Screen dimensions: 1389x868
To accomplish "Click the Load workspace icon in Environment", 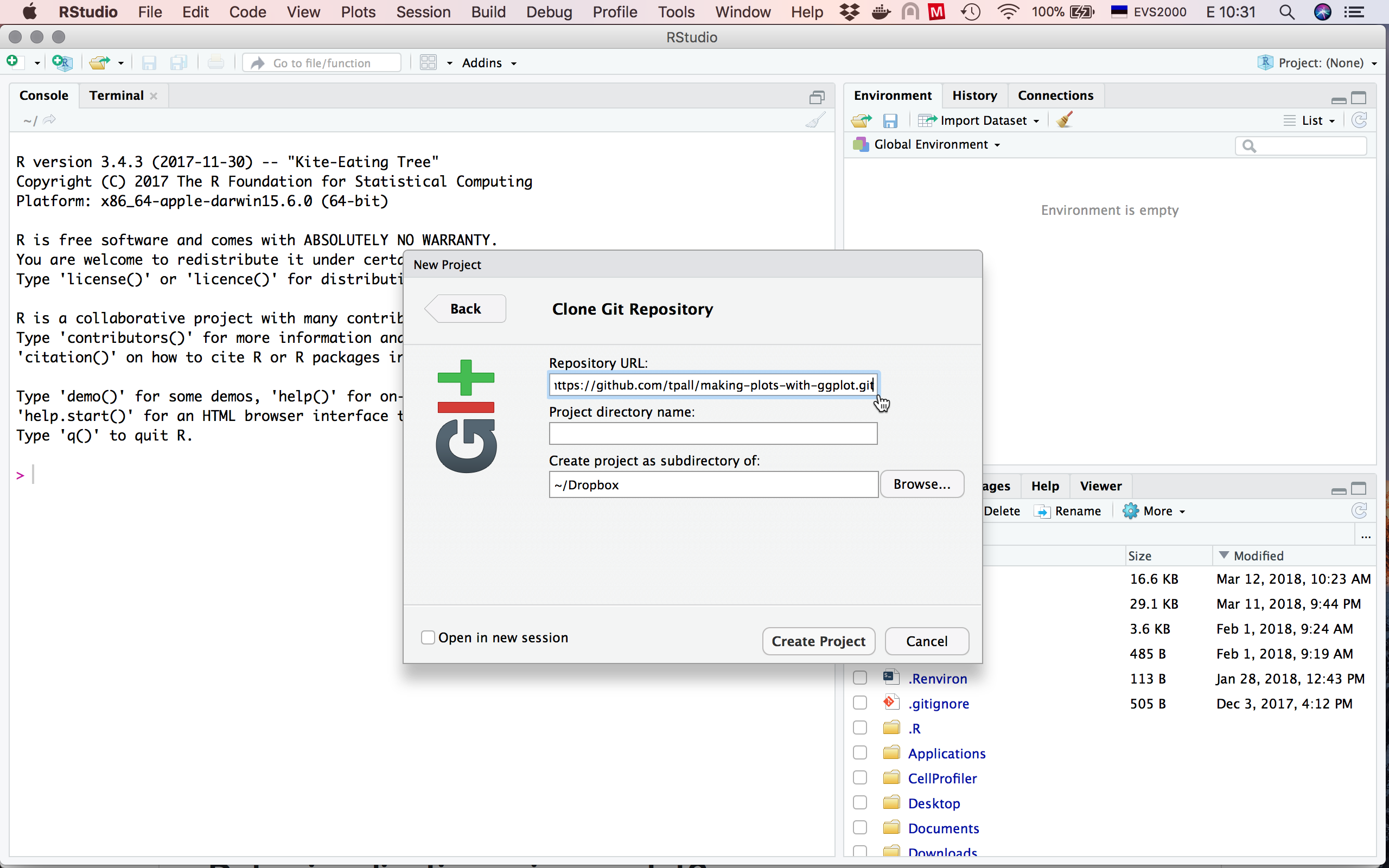I will tap(861, 120).
